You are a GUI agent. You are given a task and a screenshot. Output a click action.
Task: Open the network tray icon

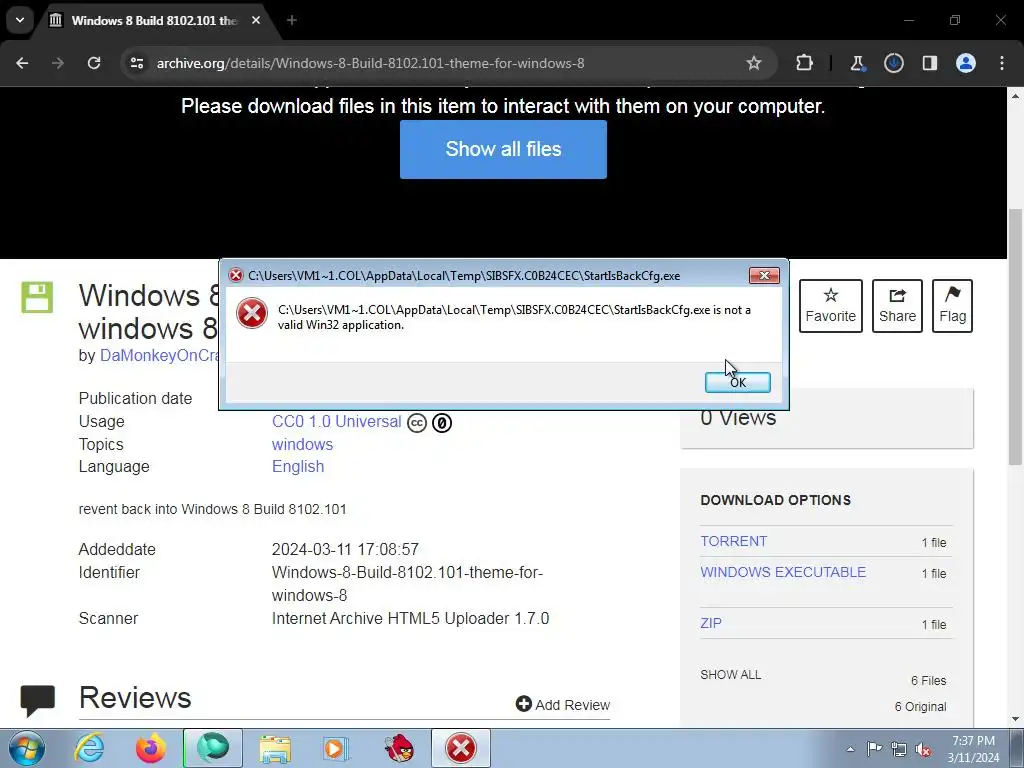coord(899,749)
